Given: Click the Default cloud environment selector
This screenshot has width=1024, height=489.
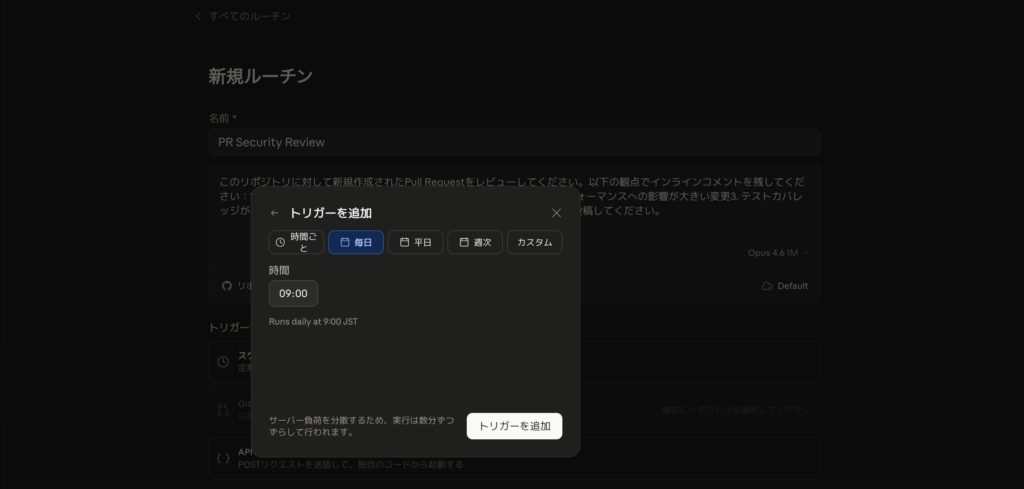Looking at the screenshot, I should tap(785, 286).
